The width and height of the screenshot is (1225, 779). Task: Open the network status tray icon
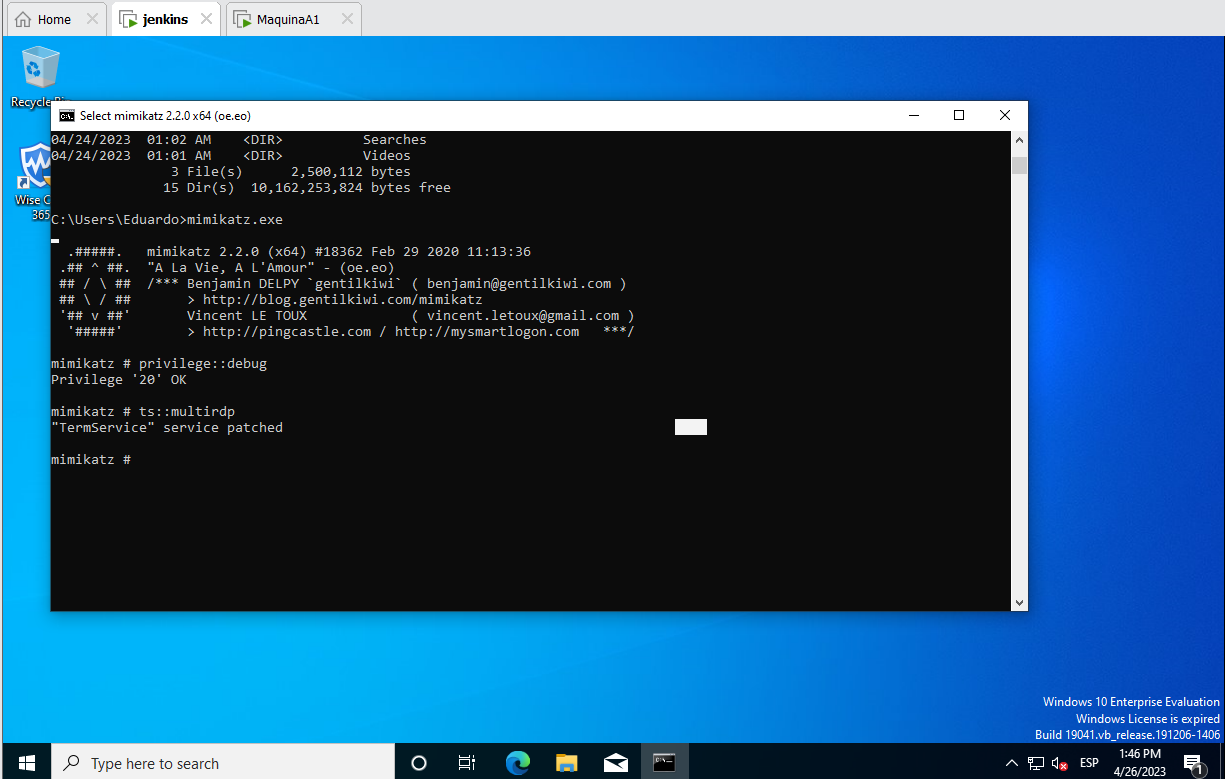pos(1036,763)
